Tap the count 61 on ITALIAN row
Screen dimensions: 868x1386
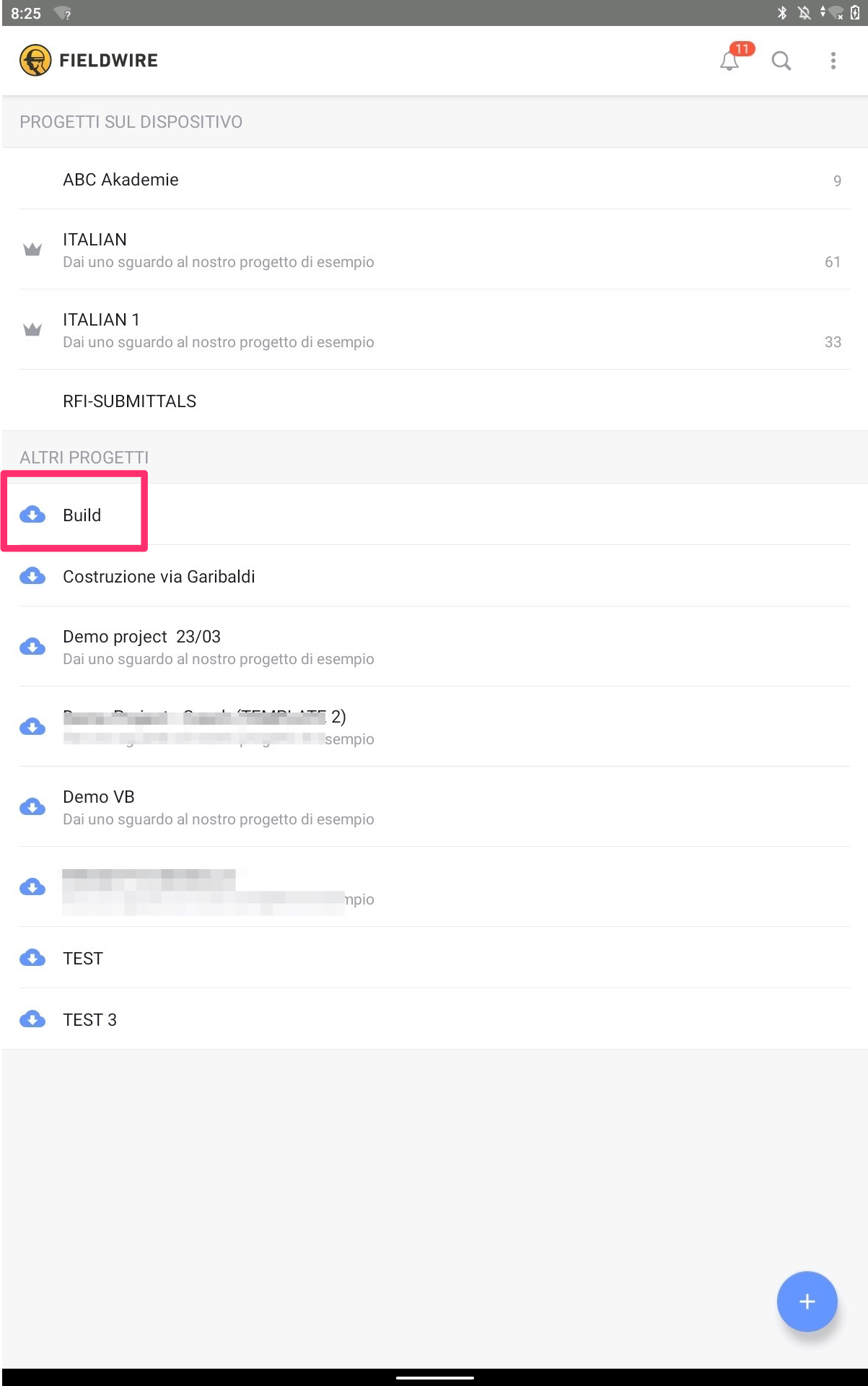tap(833, 262)
